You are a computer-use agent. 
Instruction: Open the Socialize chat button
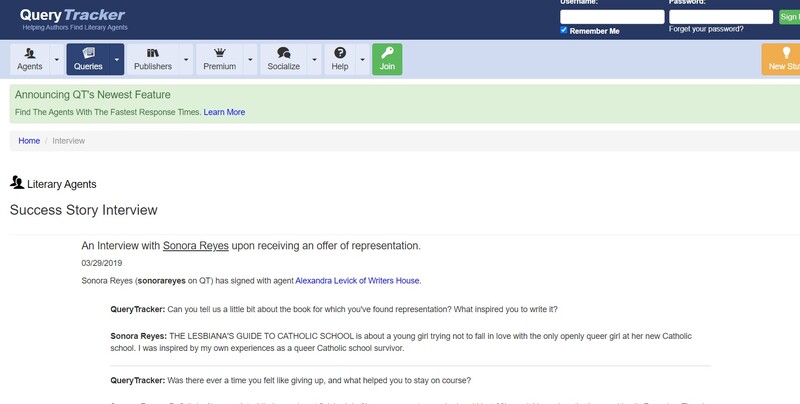(283, 59)
